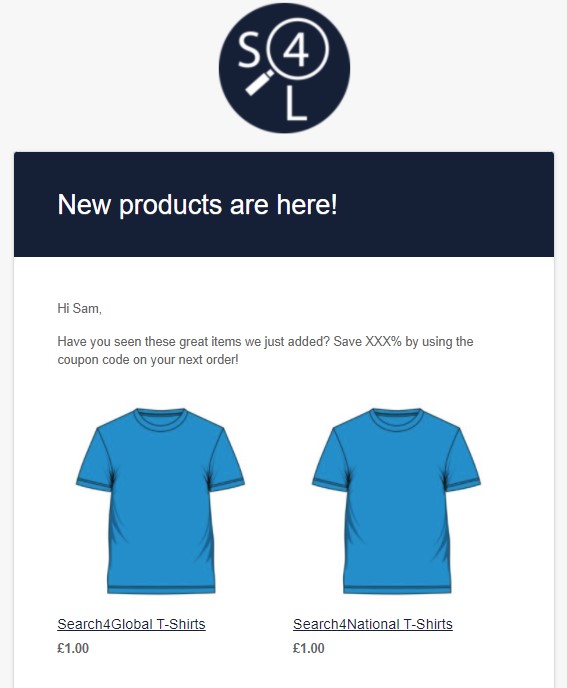
Task: Click the 'coupon code on your next order' line
Action: coord(148,360)
